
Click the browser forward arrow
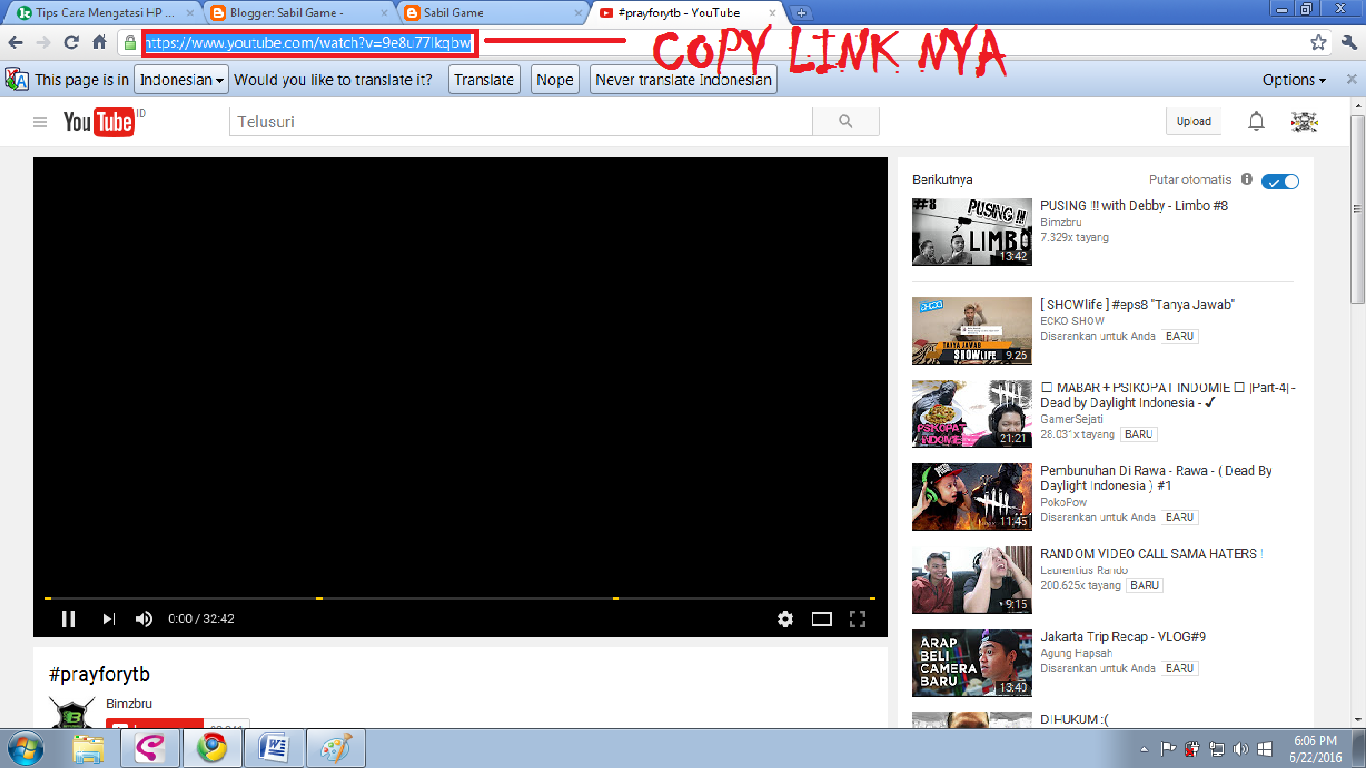coord(43,43)
